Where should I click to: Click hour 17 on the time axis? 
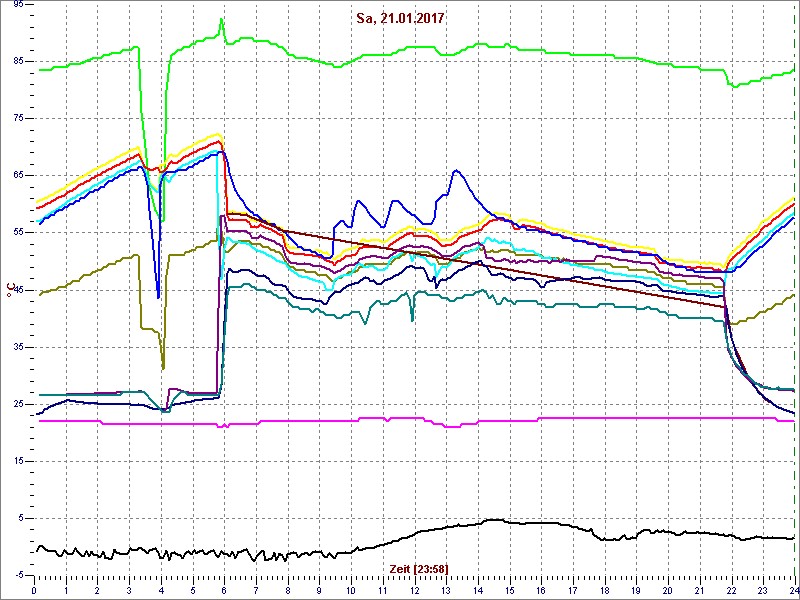573,590
